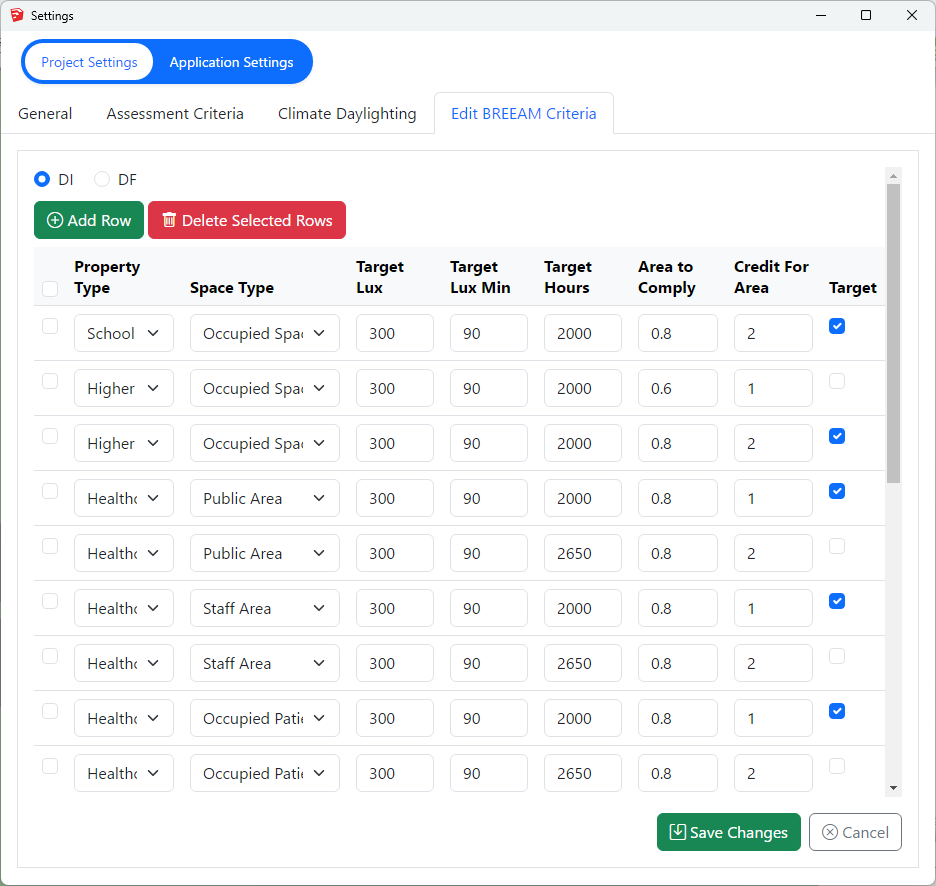Expand the first Public Area space type dropdown
Screen dimensions: 936x886
pos(264,498)
